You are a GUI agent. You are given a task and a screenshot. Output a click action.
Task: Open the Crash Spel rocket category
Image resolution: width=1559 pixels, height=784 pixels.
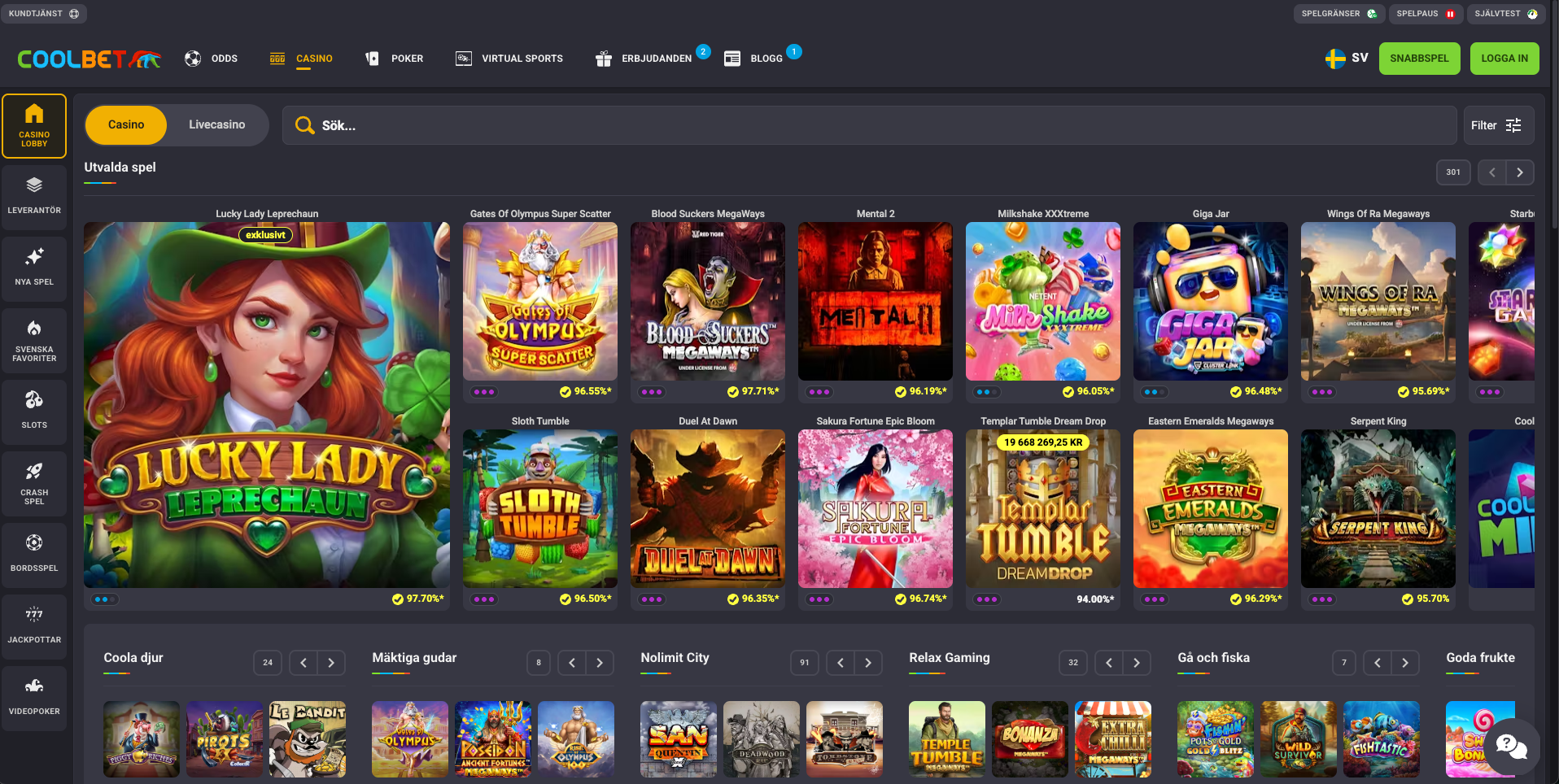(x=34, y=482)
